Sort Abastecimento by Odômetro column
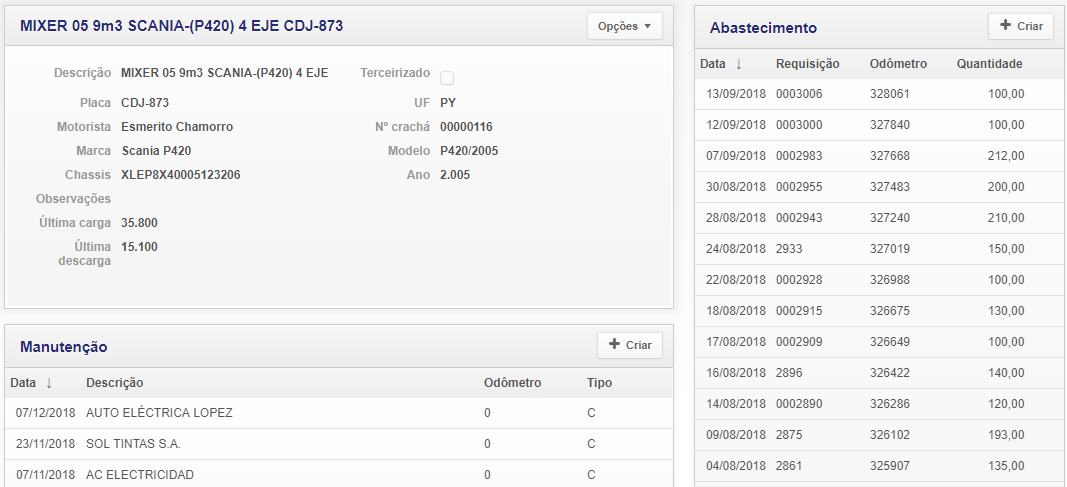 (x=898, y=64)
